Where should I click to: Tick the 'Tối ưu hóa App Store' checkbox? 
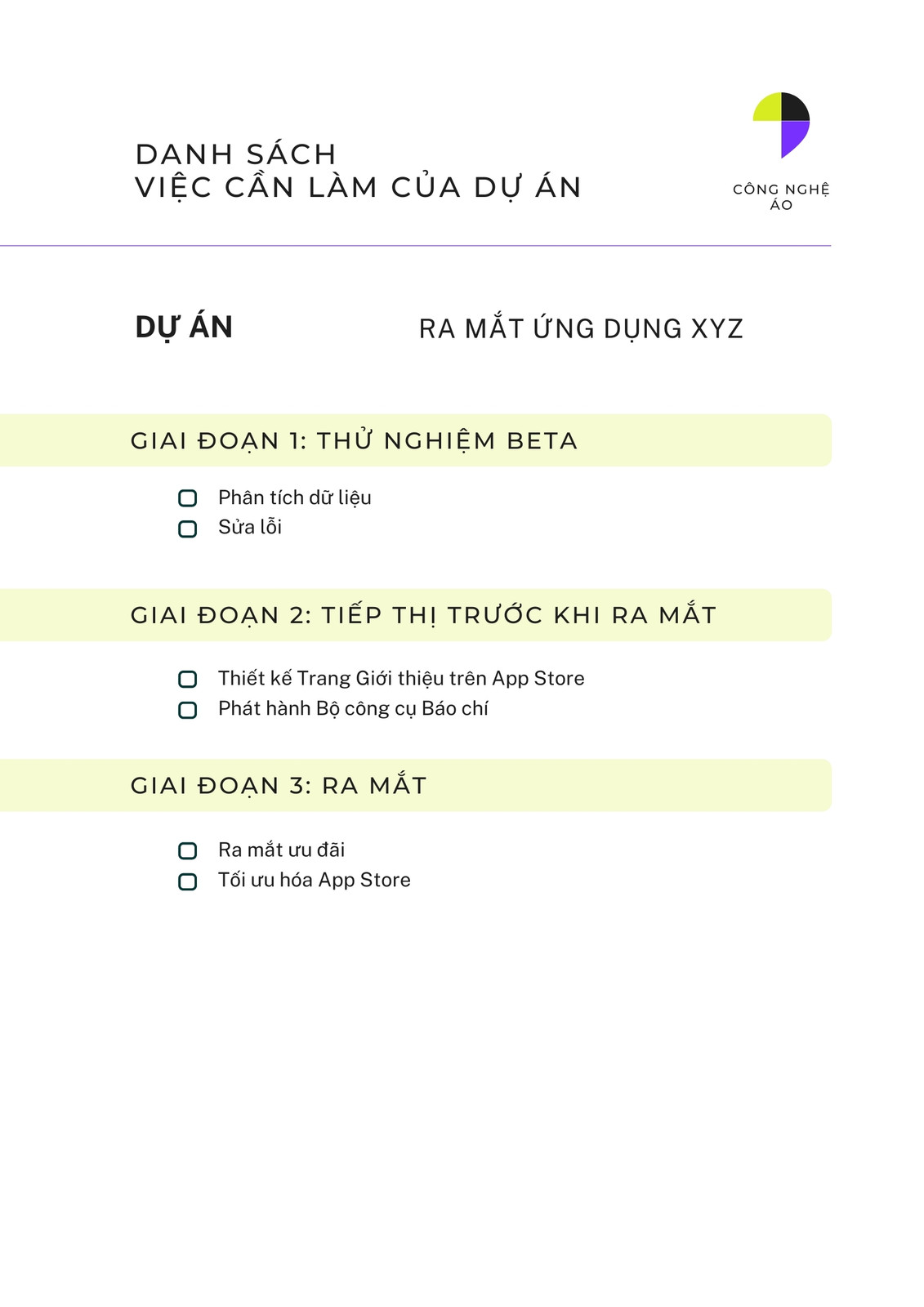click(188, 881)
